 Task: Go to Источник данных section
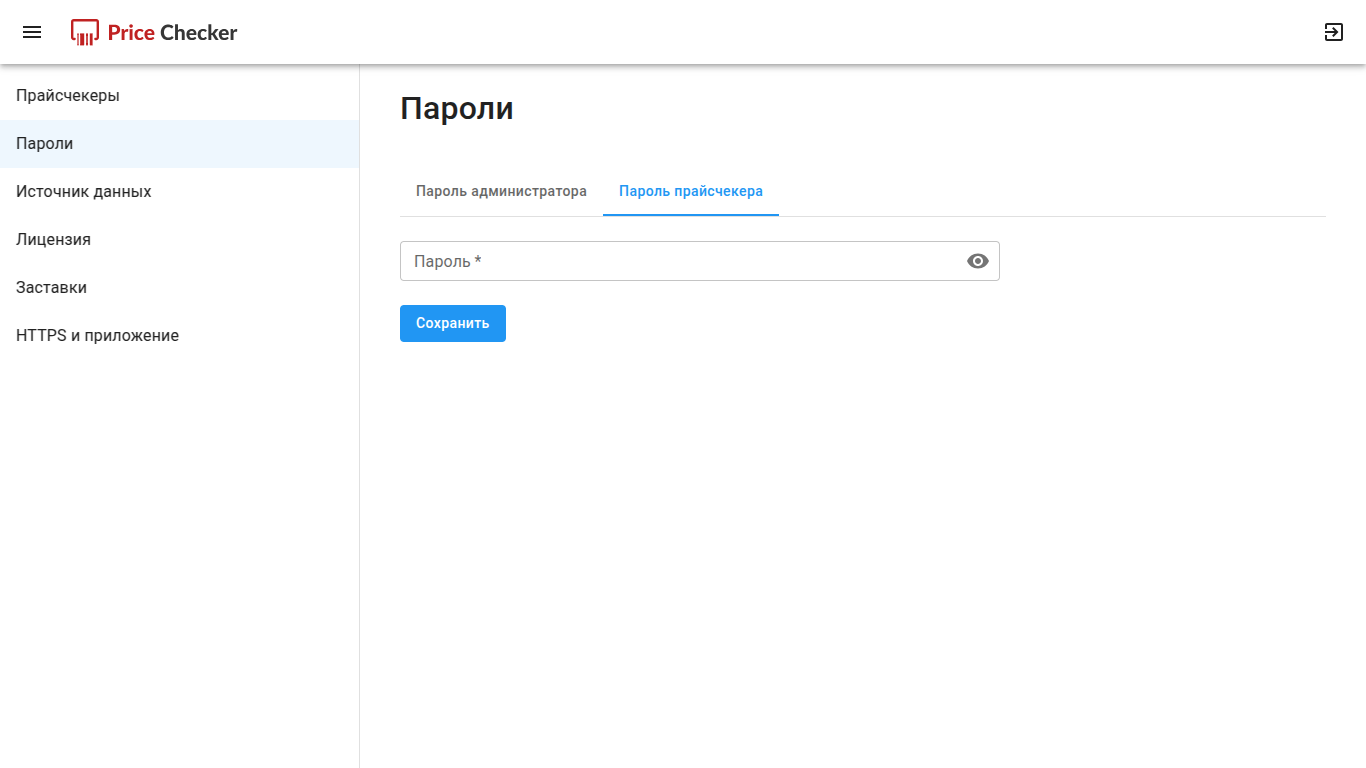tap(180, 192)
